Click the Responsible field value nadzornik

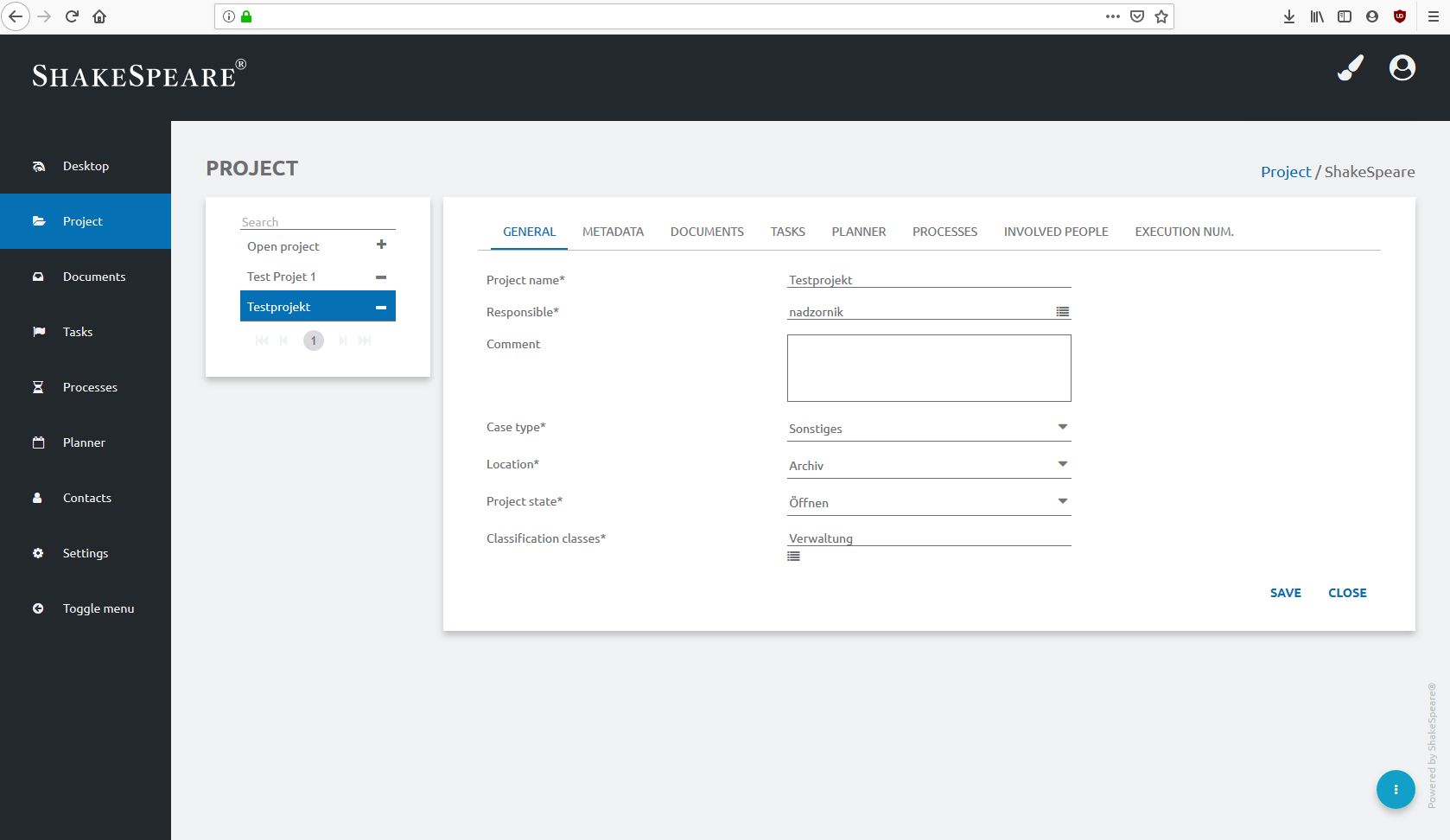(x=816, y=312)
